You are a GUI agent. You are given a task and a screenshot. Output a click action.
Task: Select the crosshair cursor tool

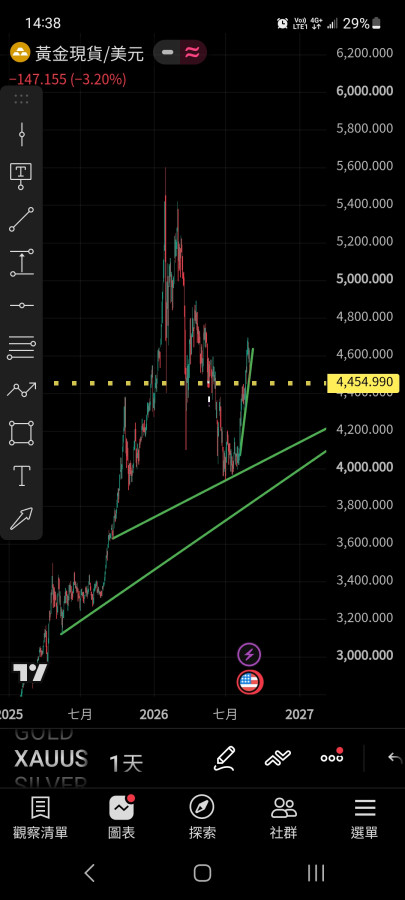point(21,135)
